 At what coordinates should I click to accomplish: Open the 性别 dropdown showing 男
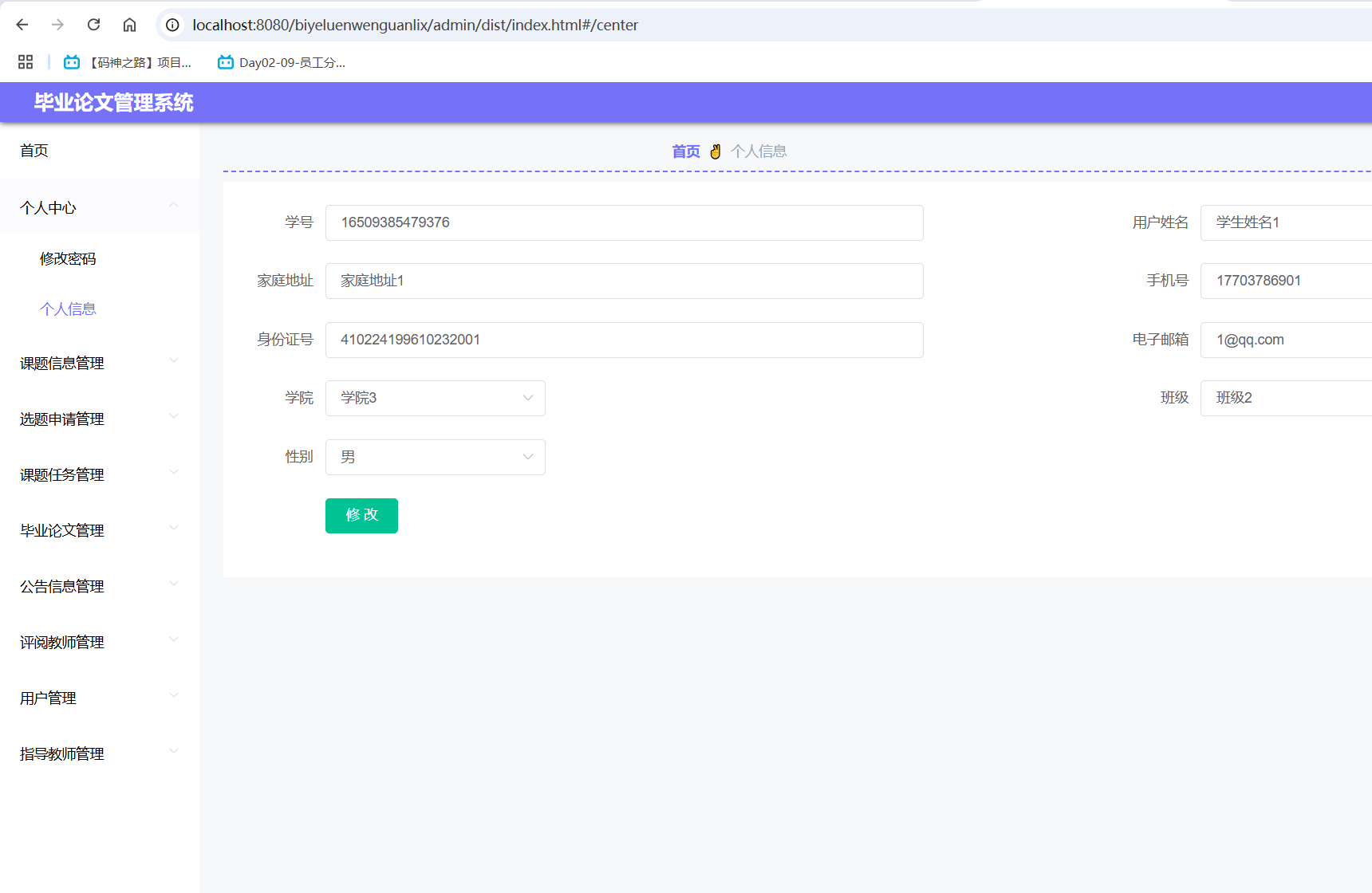point(436,457)
